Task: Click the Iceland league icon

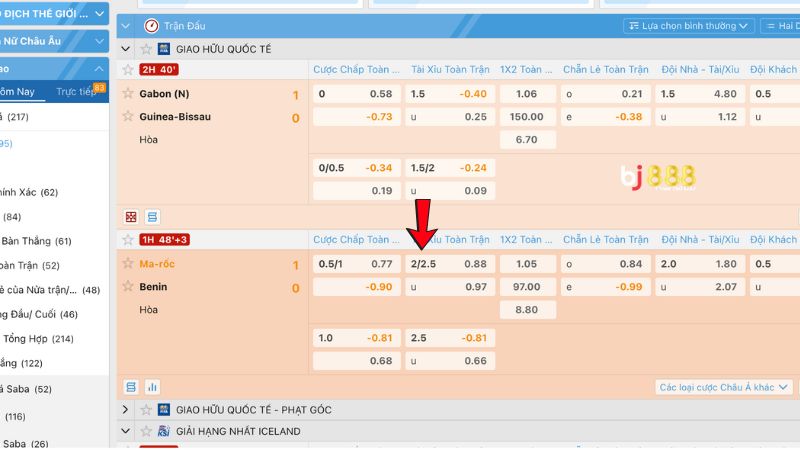Action: [164, 431]
